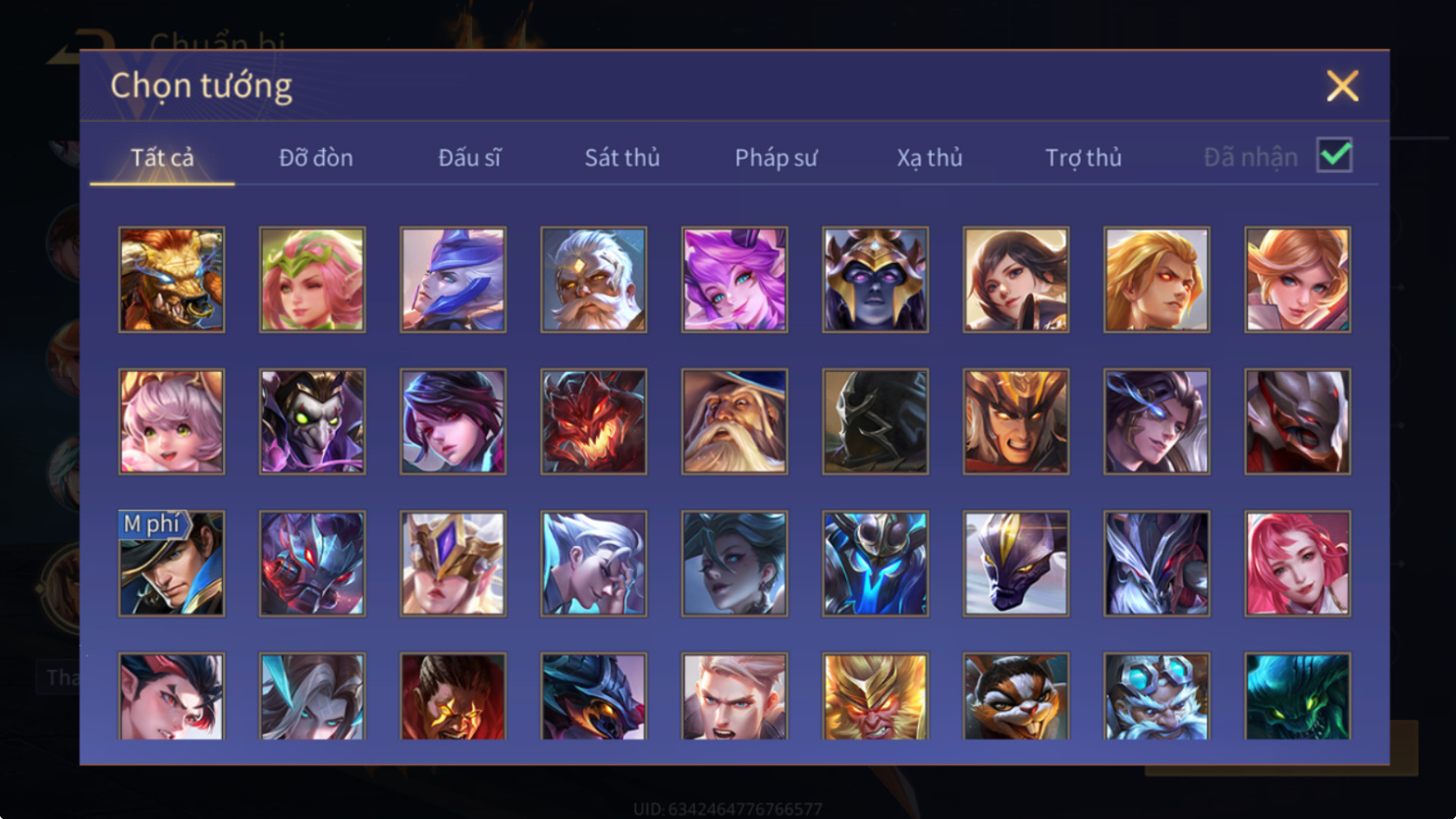1456x819 pixels.
Task: Select the golden ox-demon hero portrait
Action: pos(172,280)
